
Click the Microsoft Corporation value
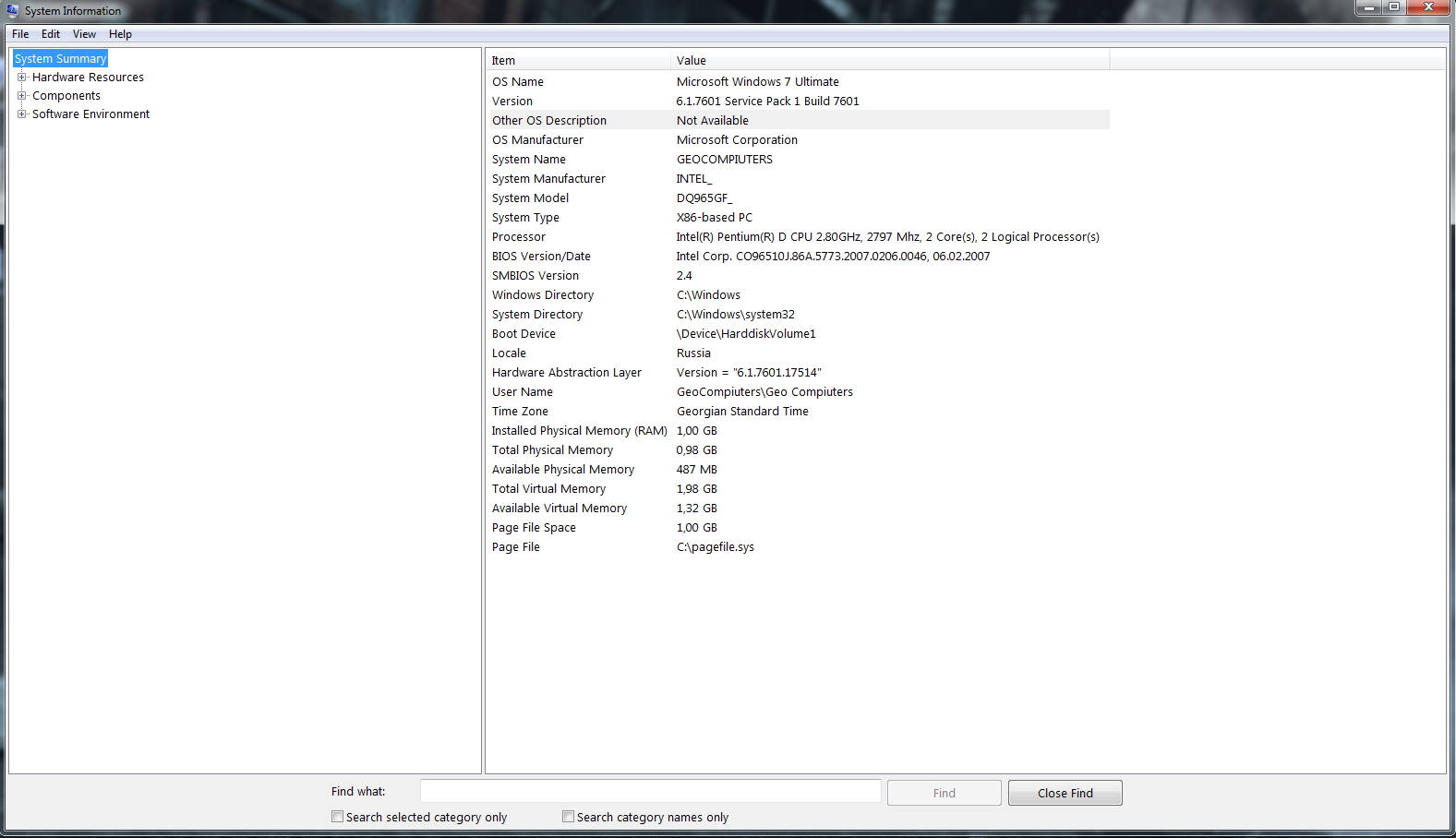(737, 140)
